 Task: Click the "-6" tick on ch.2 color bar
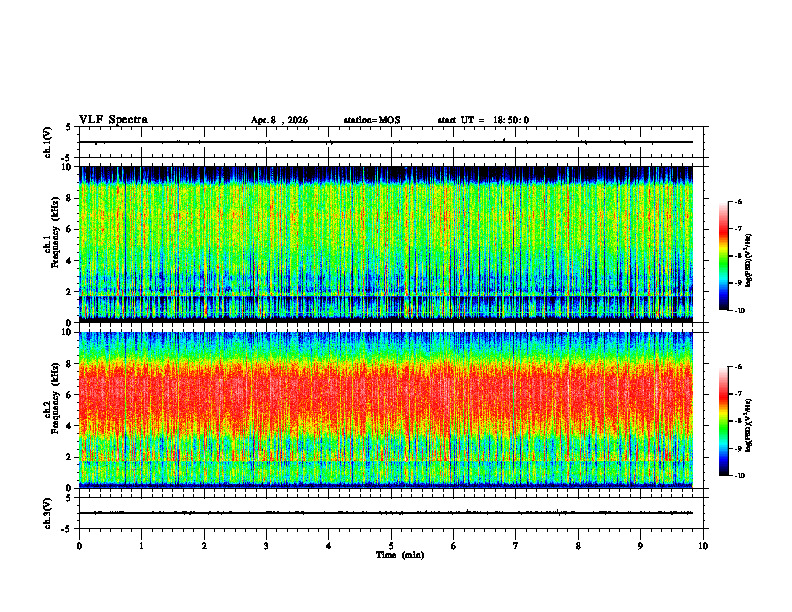pos(739,367)
